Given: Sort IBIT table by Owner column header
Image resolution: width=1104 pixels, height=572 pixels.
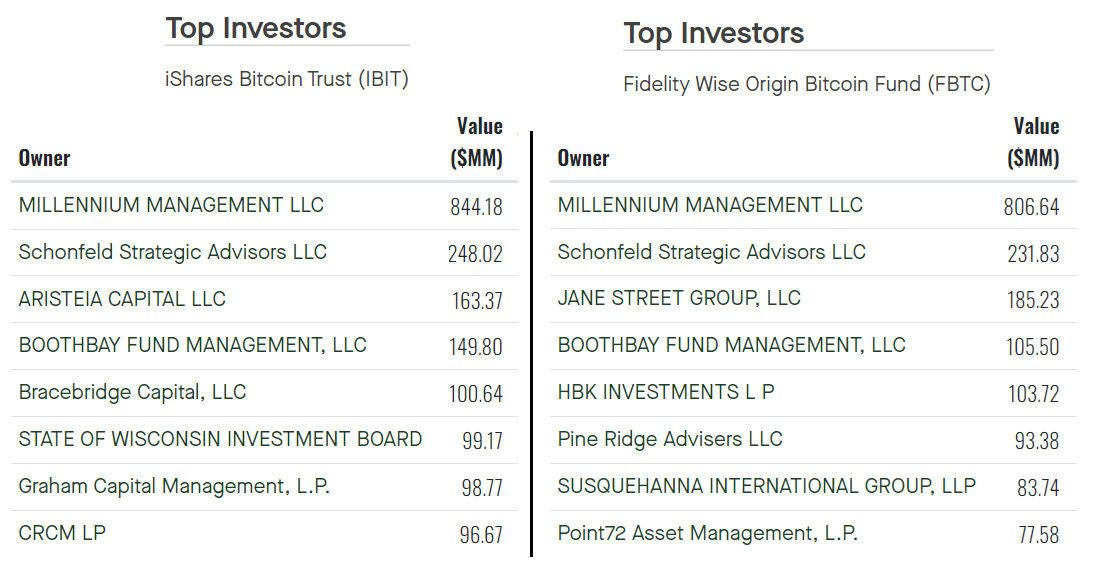Looking at the screenshot, I should pyautogui.click(x=44, y=158).
